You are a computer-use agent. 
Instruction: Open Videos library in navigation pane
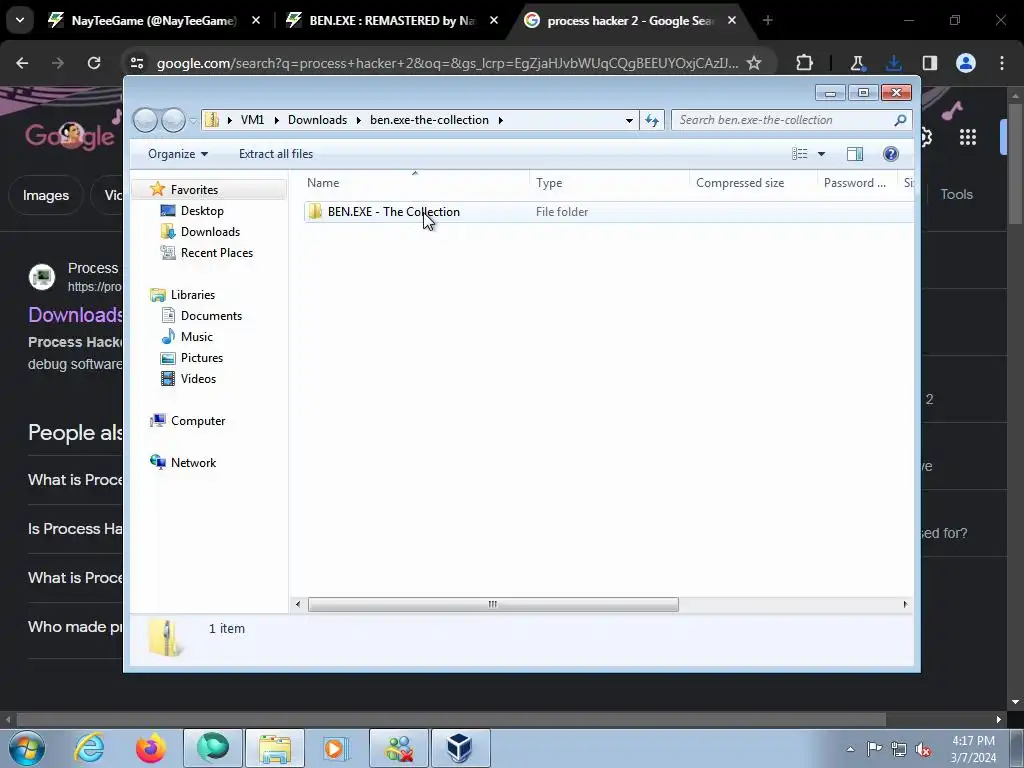198,379
